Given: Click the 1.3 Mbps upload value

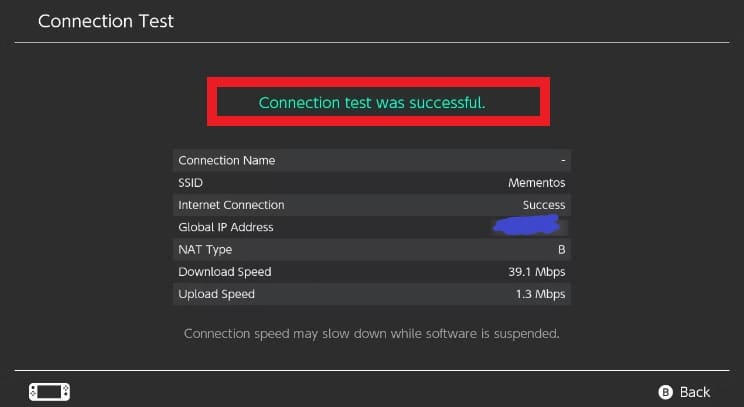Looking at the screenshot, I should pyautogui.click(x=540, y=294).
